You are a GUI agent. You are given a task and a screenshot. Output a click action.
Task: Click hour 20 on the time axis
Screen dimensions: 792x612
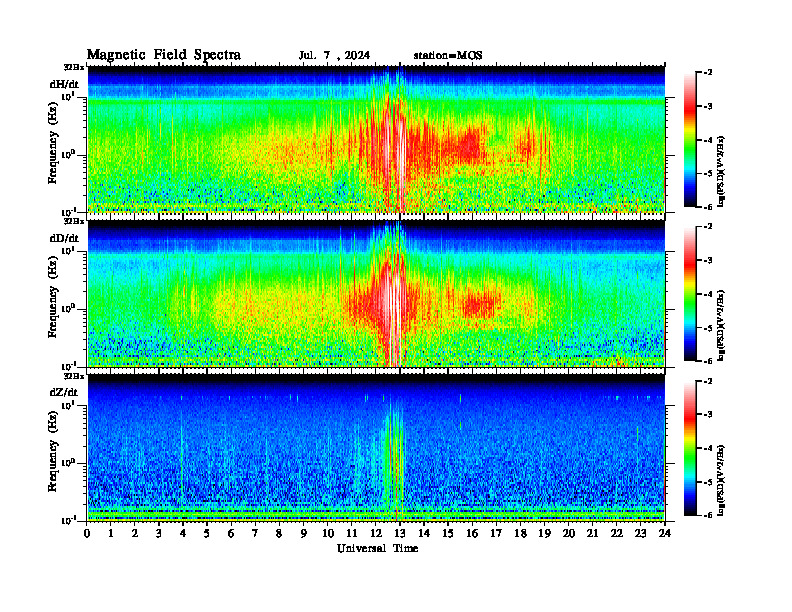pyautogui.click(x=568, y=533)
